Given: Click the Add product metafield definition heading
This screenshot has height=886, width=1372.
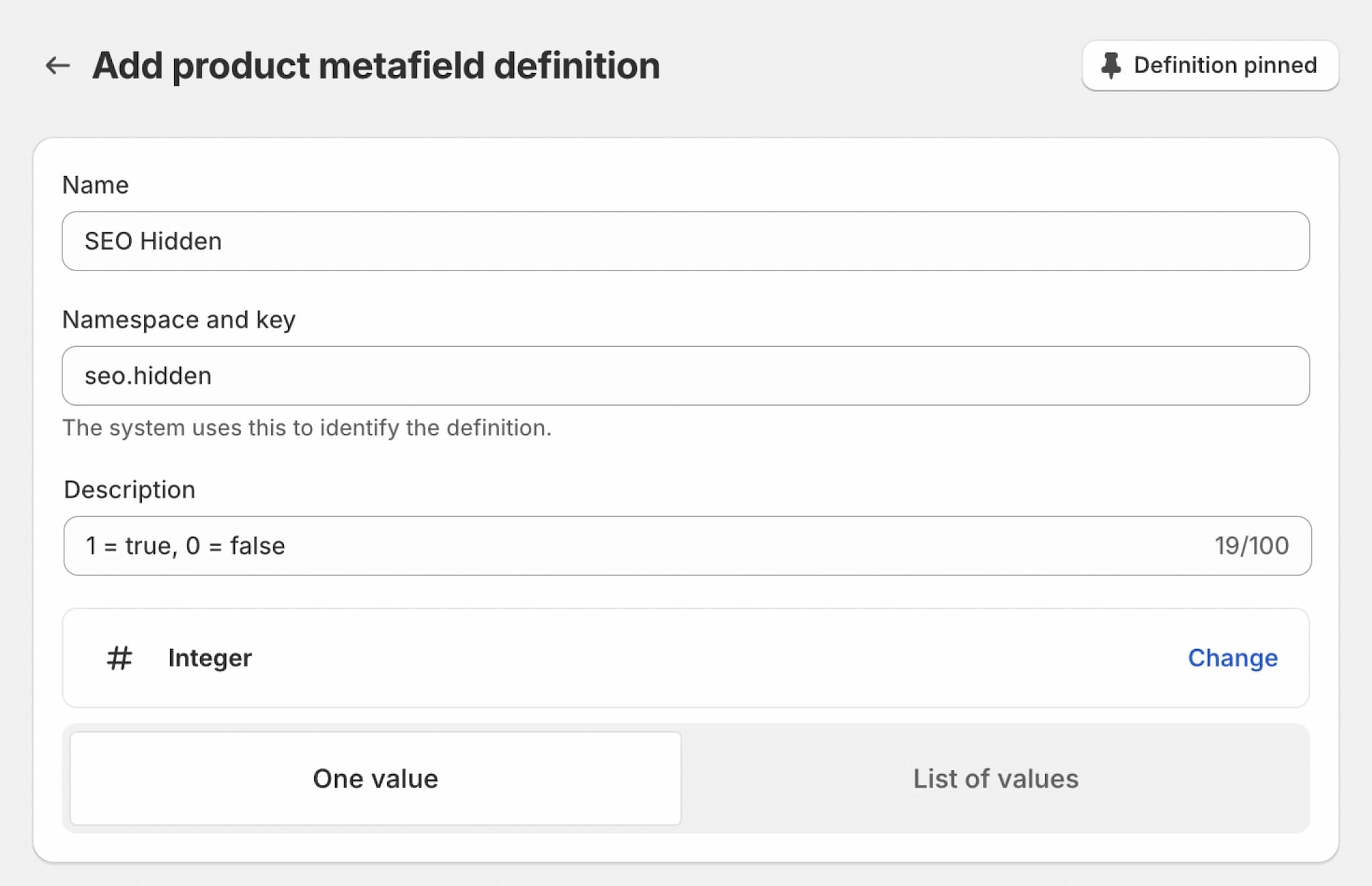Looking at the screenshot, I should pos(376,66).
